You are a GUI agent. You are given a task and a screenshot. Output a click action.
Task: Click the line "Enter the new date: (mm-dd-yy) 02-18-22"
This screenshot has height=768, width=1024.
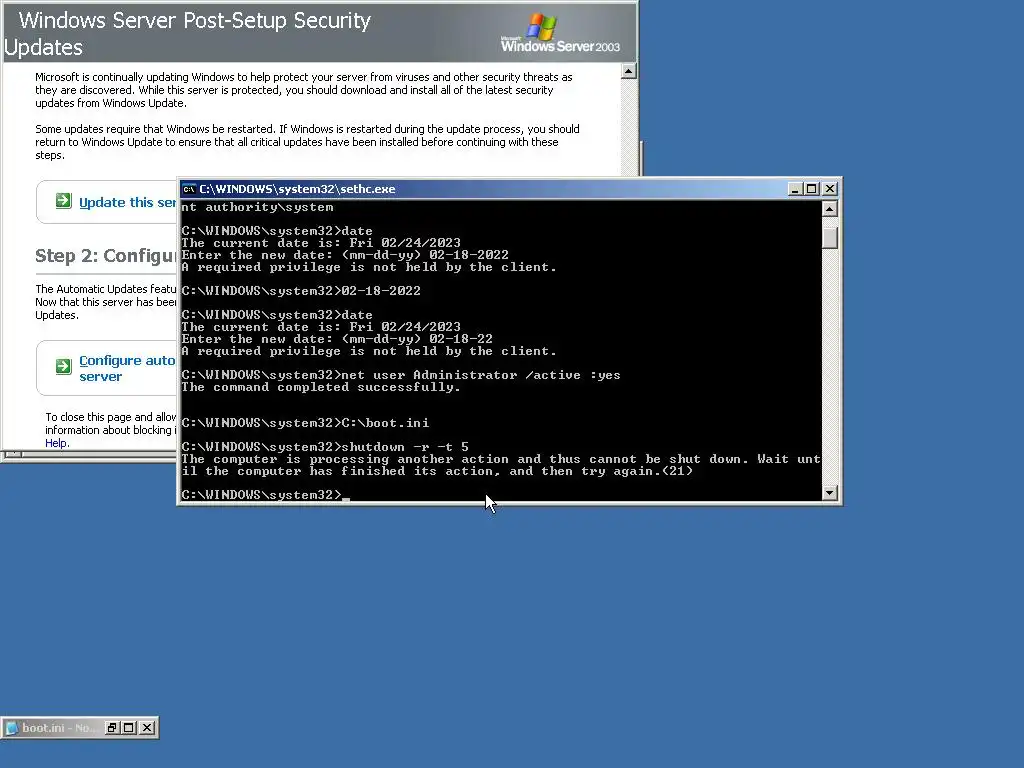click(337, 339)
